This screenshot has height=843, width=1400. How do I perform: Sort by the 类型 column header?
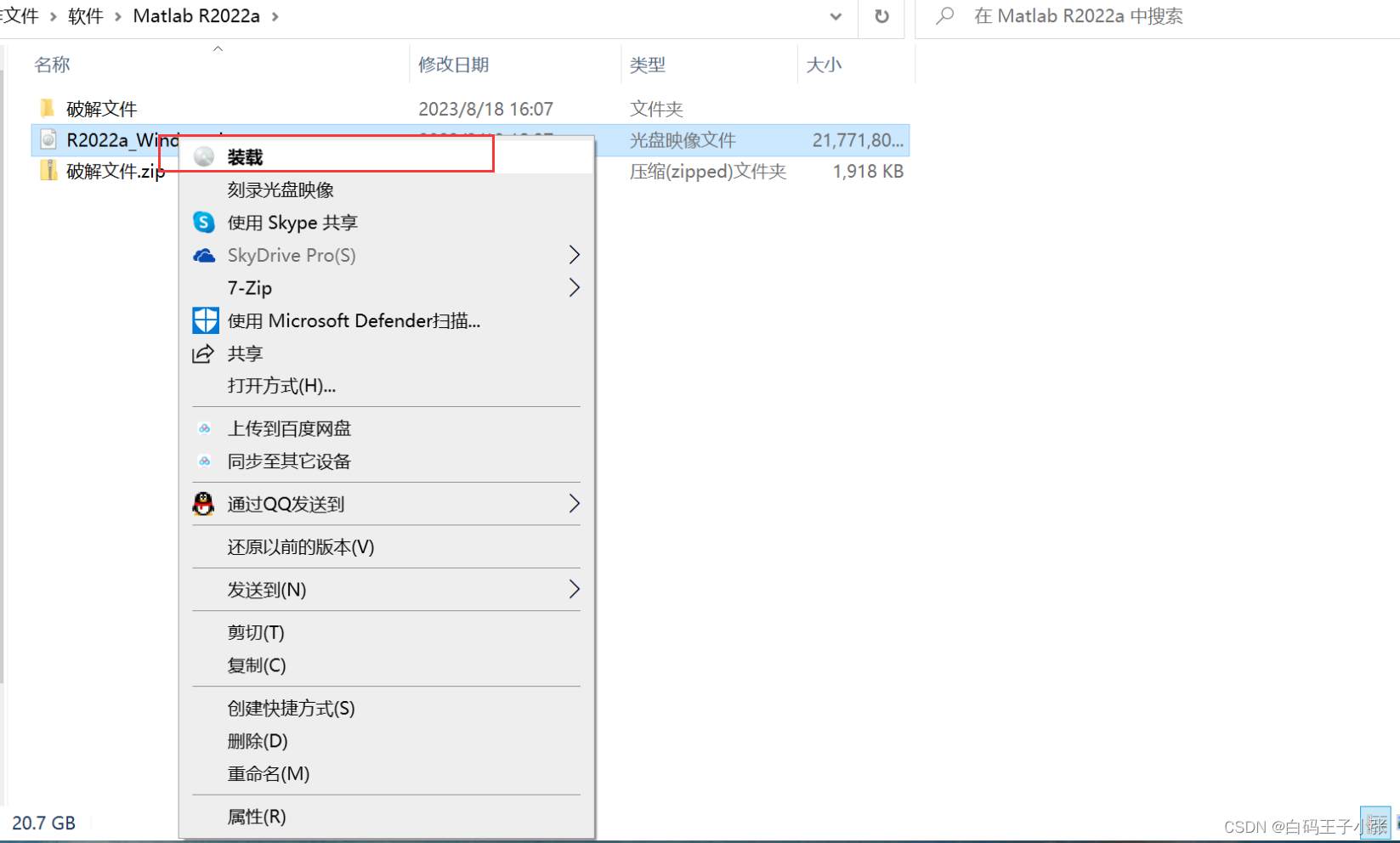point(648,65)
